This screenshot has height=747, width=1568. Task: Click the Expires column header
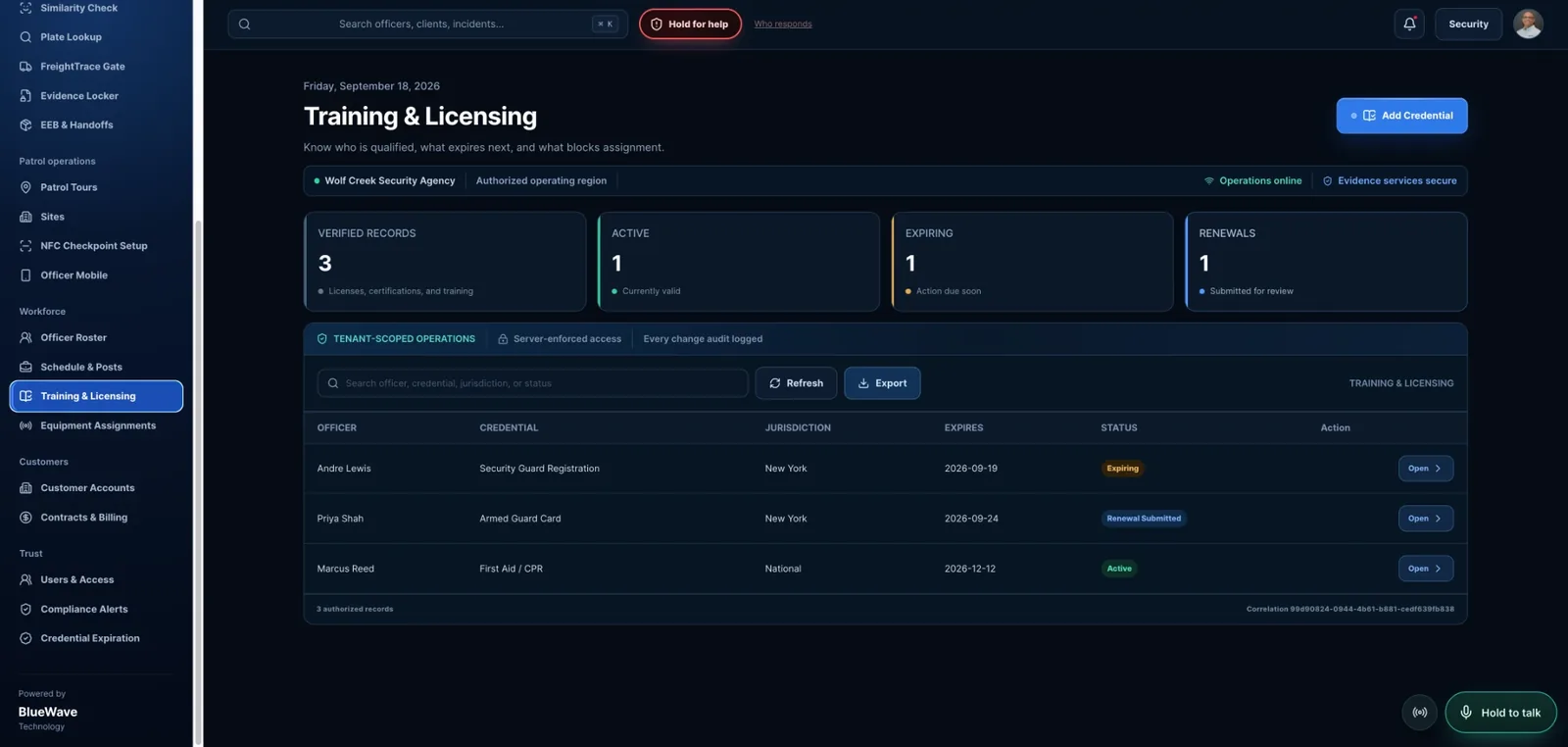tap(963, 428)
